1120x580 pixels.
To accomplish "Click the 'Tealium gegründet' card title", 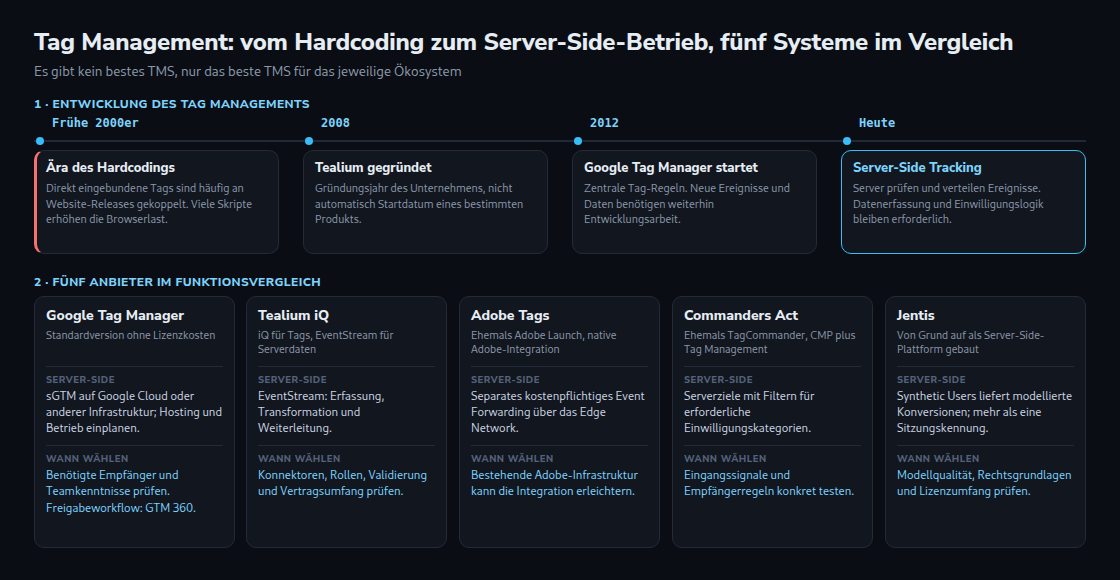I will tap(373, 168).
